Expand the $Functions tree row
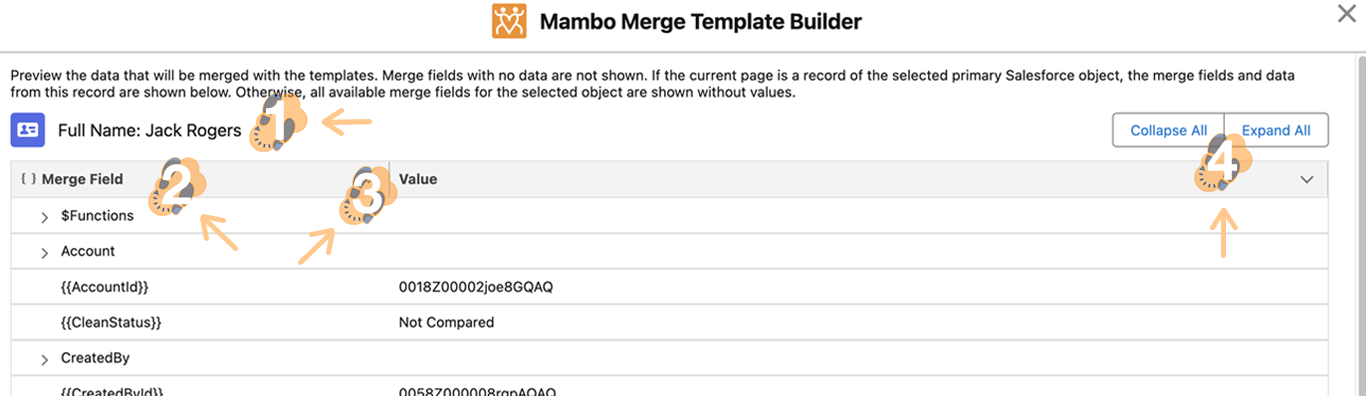 (x=45, y=216)
